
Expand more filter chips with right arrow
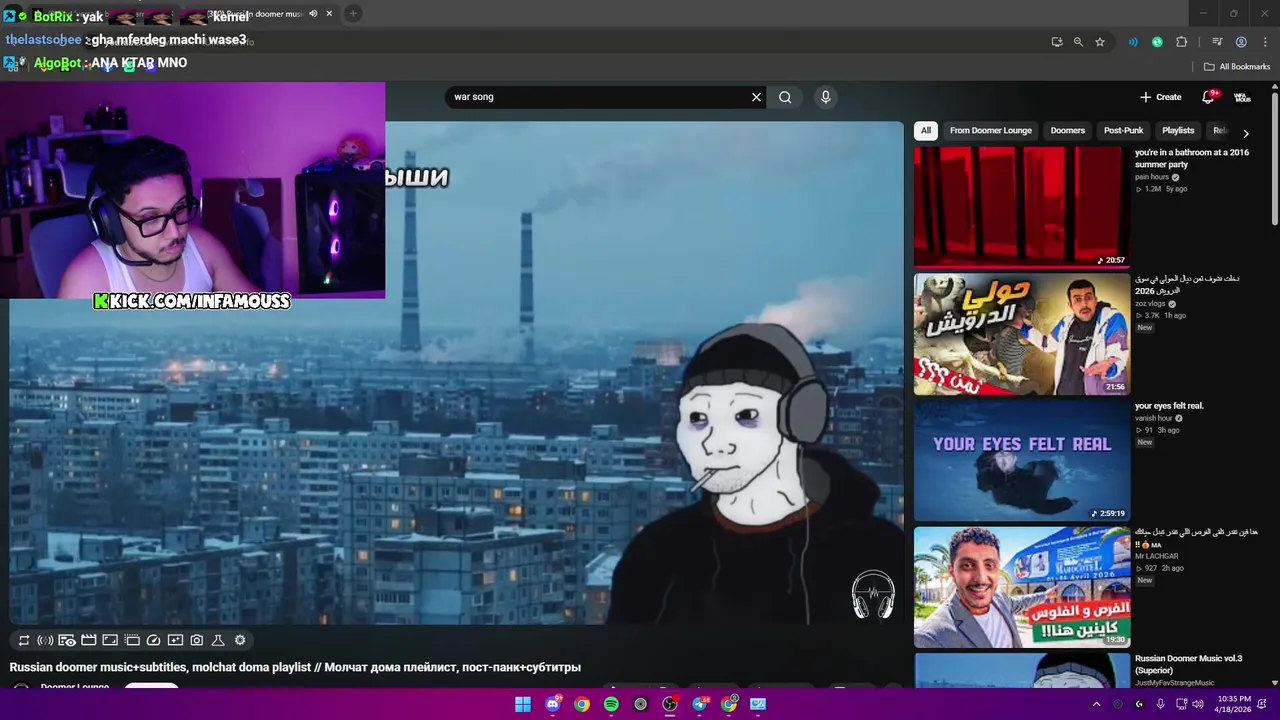(x=1245, y=132)
